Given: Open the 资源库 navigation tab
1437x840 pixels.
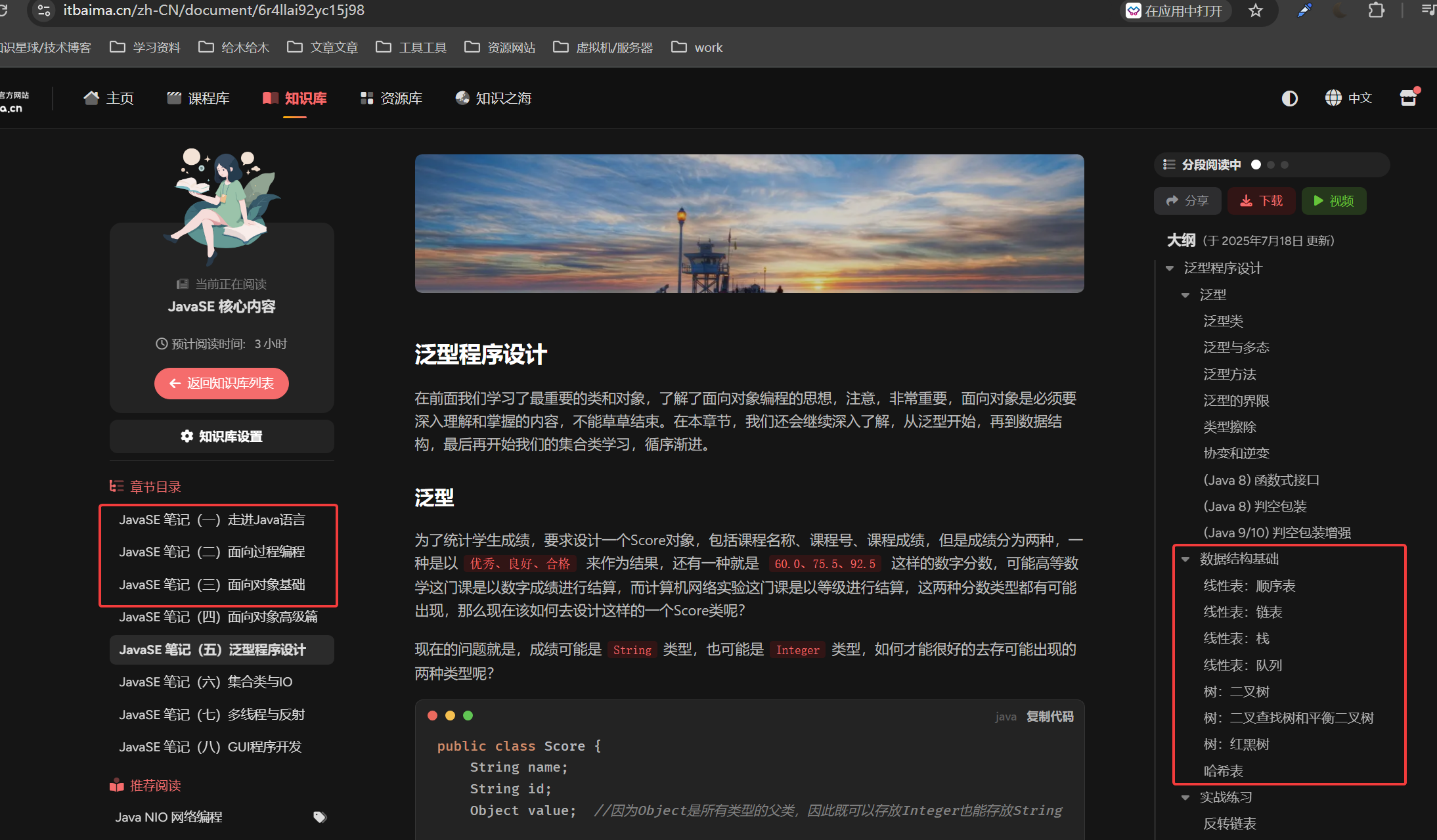Looking at the screenshot, I should tap(391, 99).
